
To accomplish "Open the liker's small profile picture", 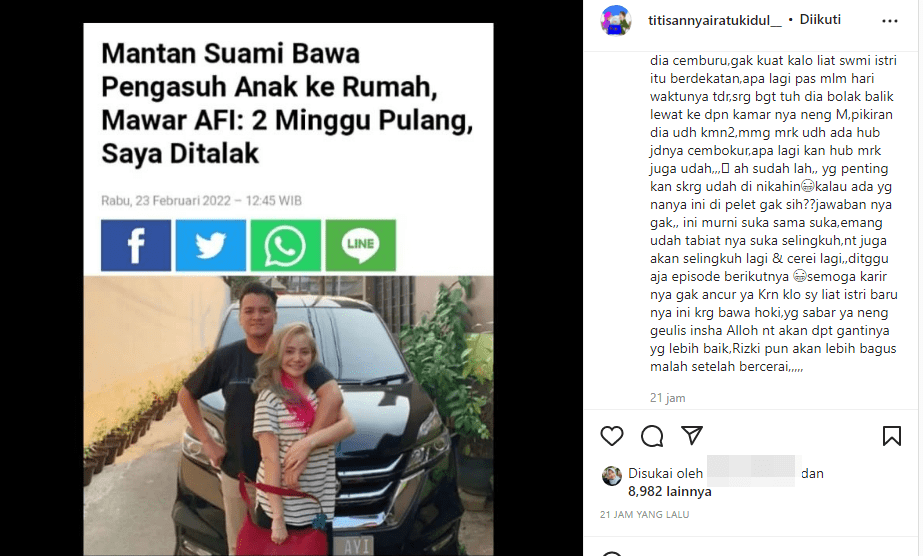I will 612,475.
